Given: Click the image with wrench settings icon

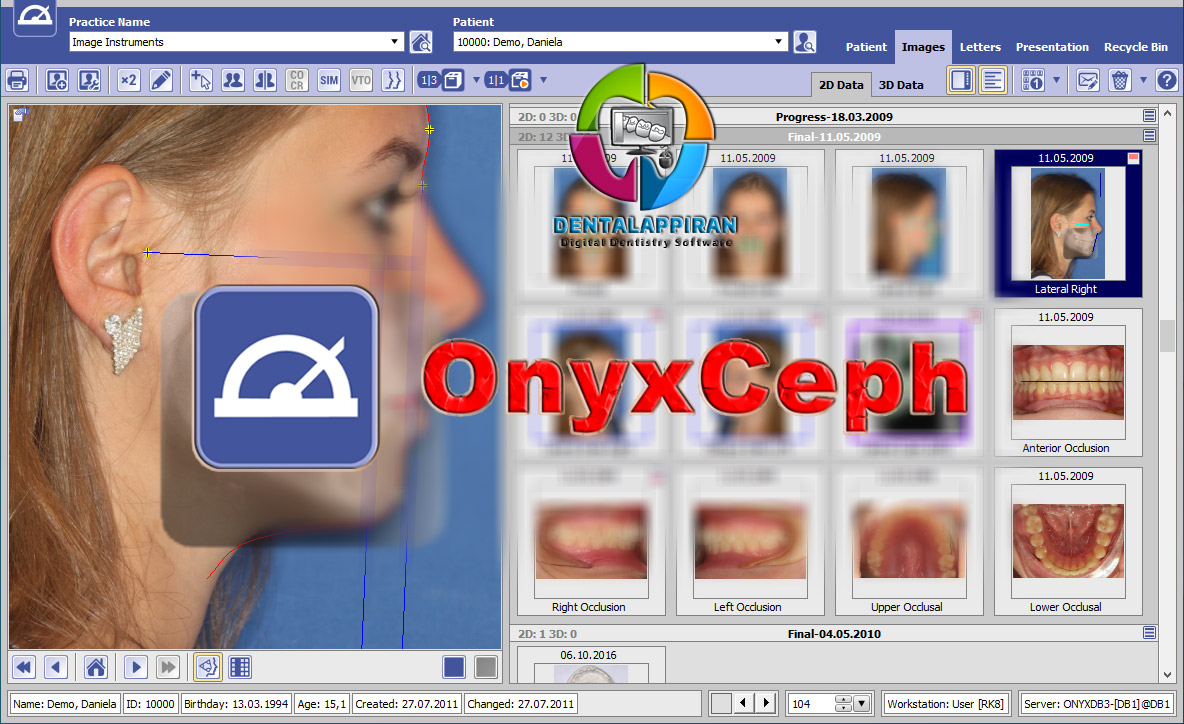Looking at the screenshot, I should (x=89, y=80).
